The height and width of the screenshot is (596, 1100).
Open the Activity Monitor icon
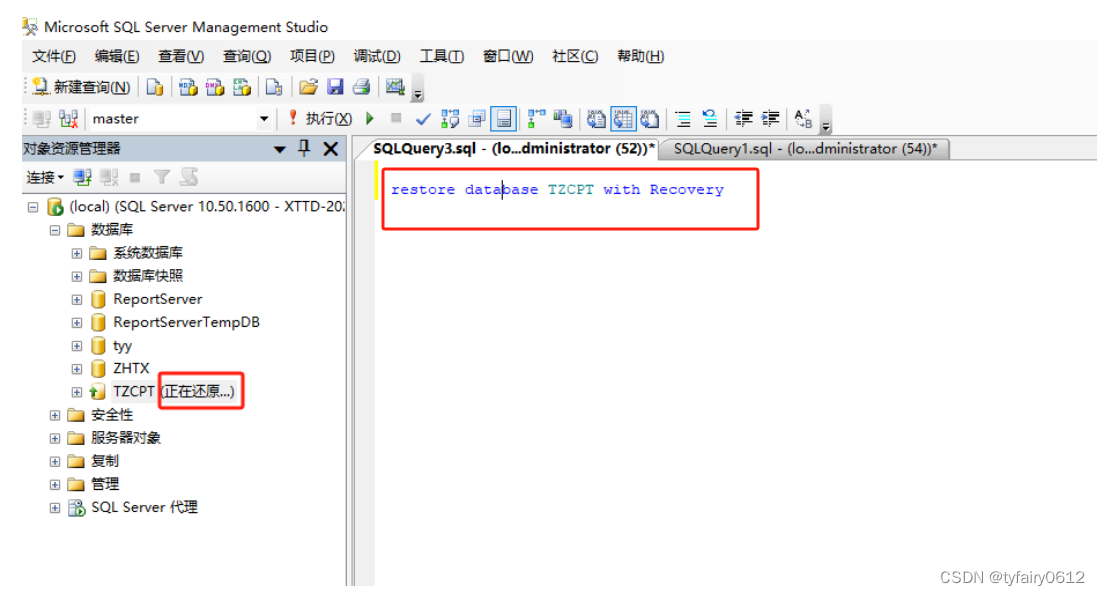click(x=394, y=87)
